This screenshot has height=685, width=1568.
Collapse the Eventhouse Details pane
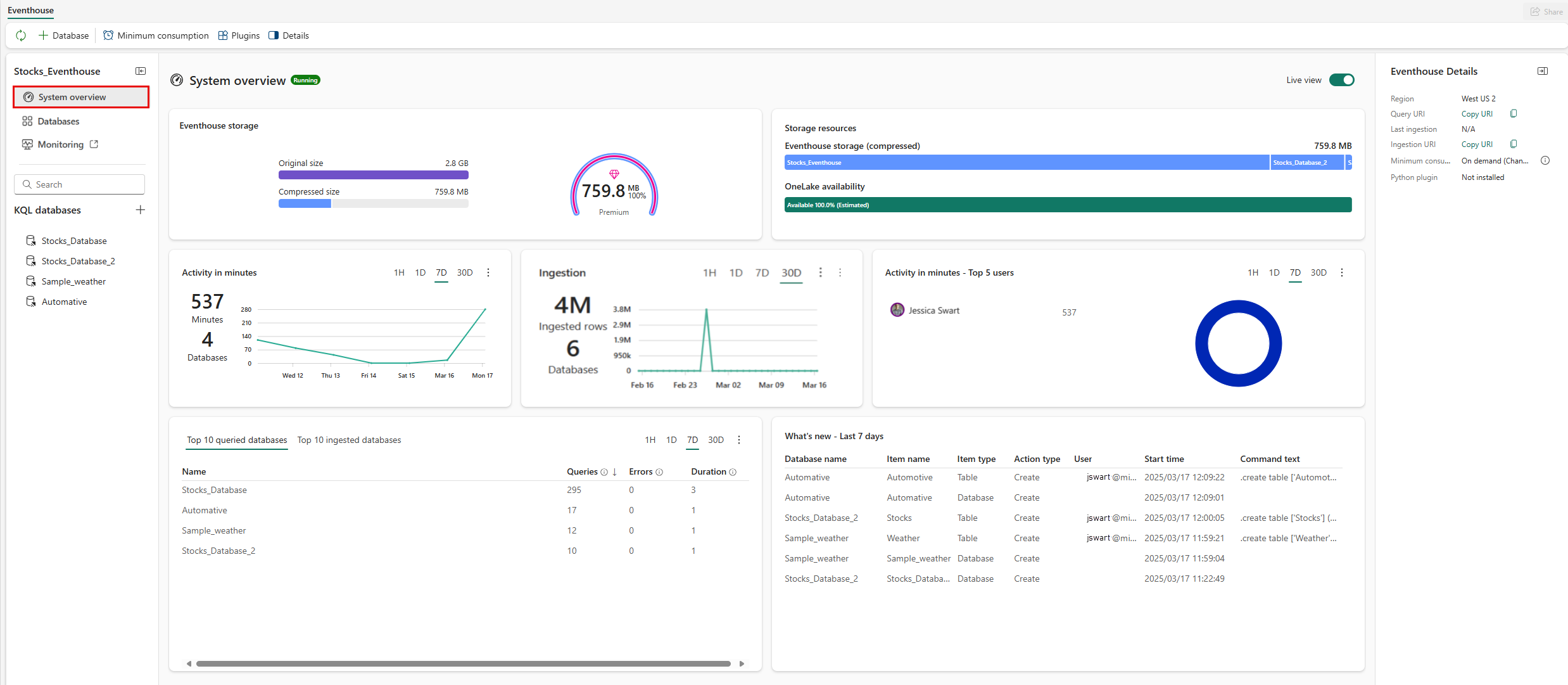(1543, 71)
